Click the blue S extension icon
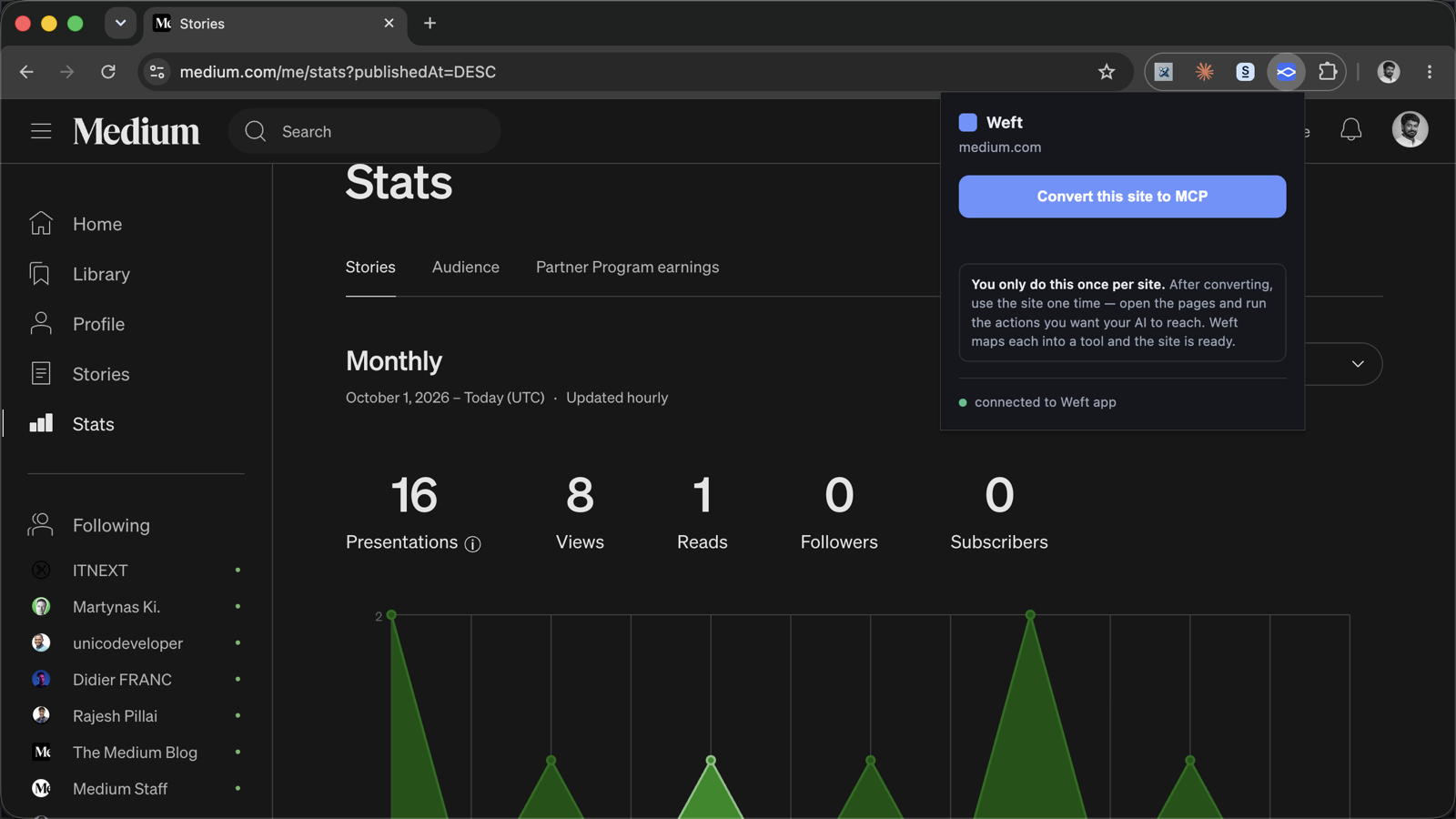The height and width of the screenshot is (819, 1456). tap(1245, 72)
